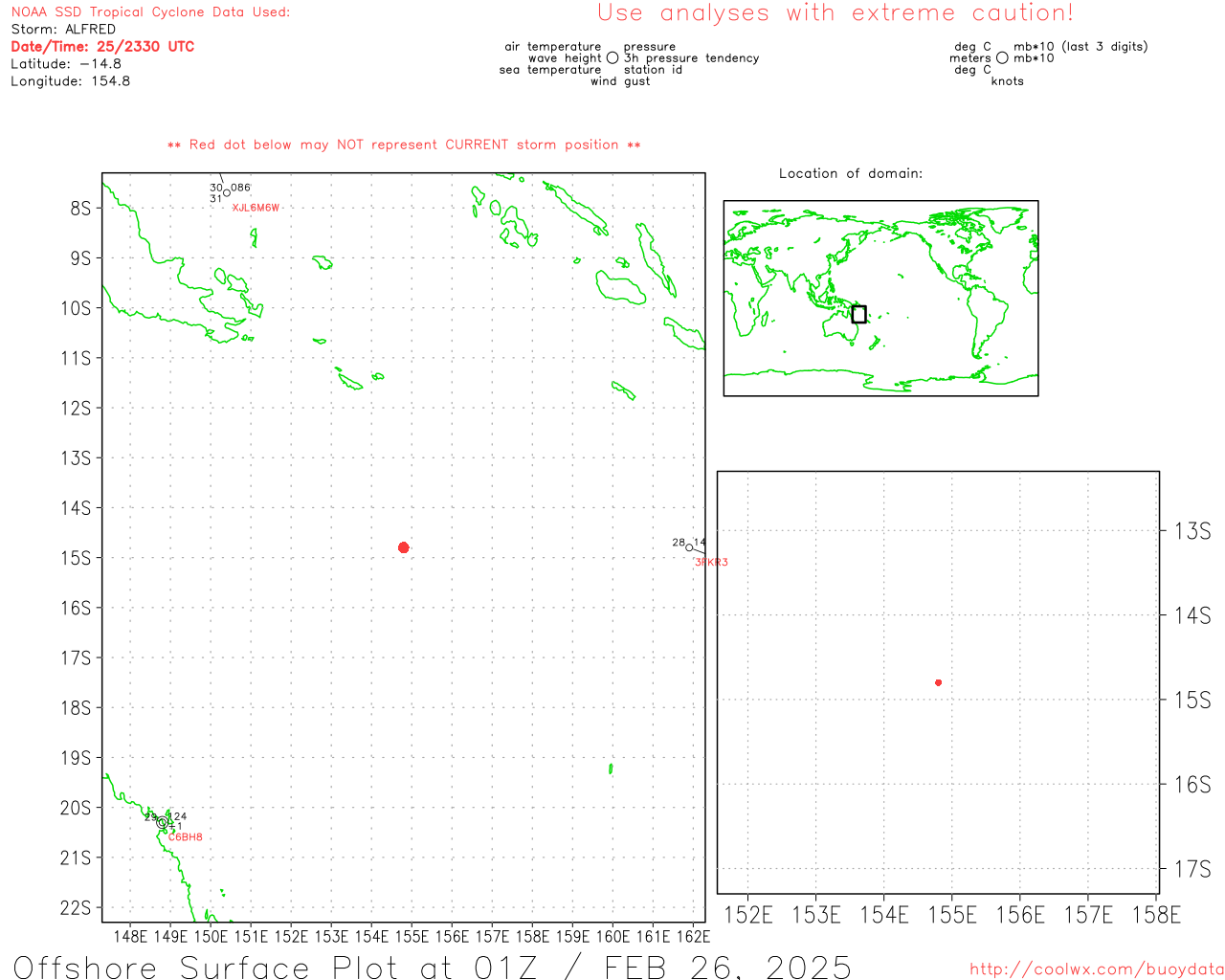Click the 10S latitude label on main map

(x=77, y=308)
